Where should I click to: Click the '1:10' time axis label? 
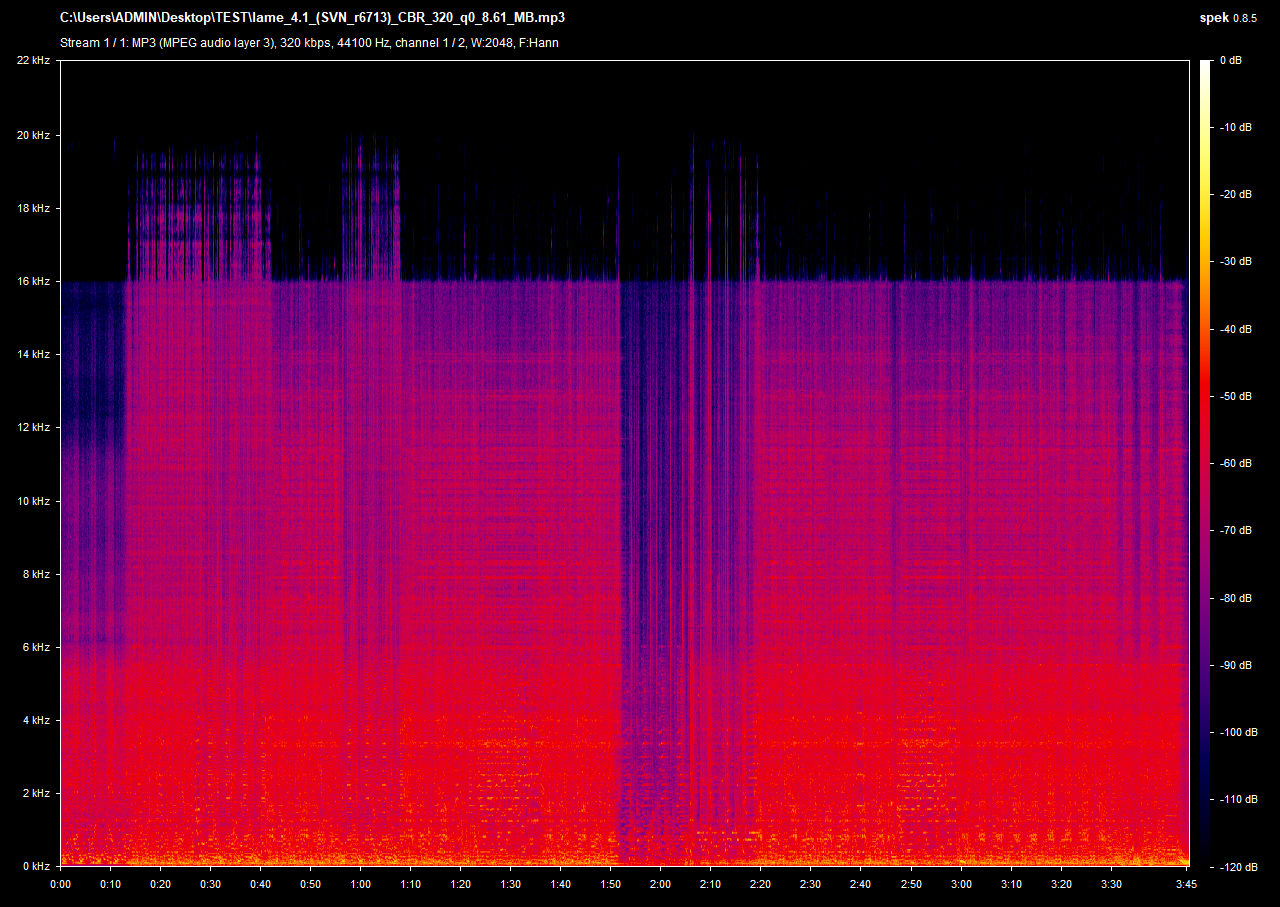click(410, 884)
